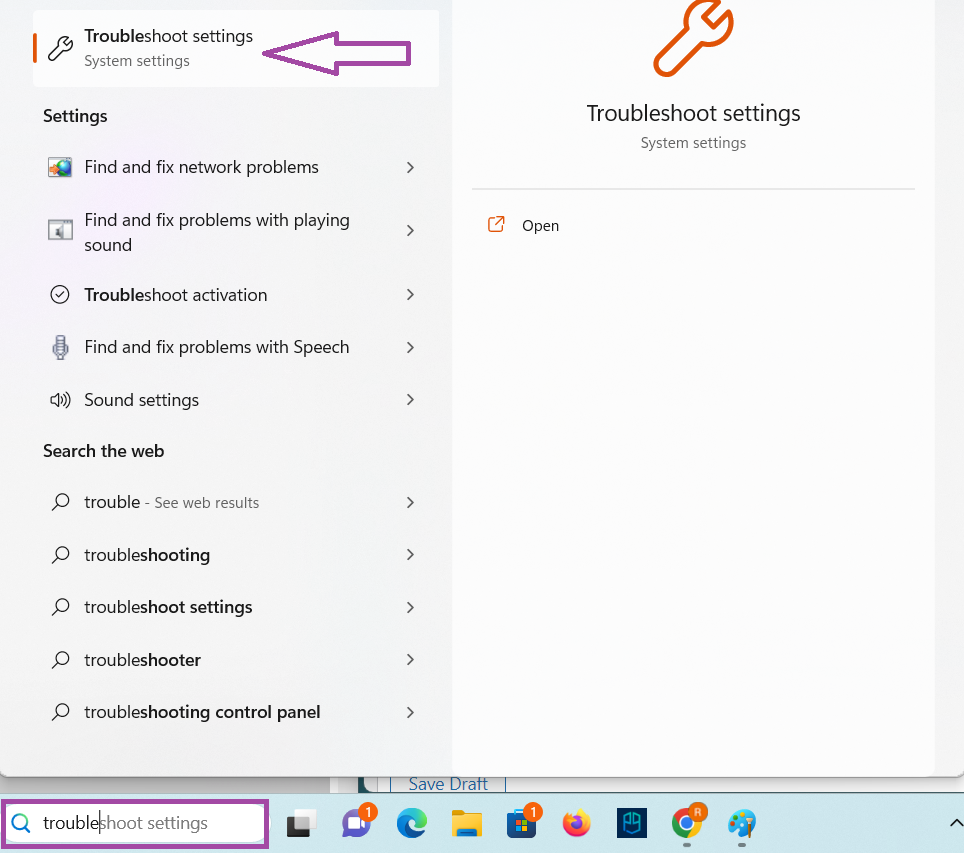Click magnifier icon beside 'troubleshoot settings' web suggestion
The height and width of the screenshot is (853, 964).
(60, 607)
